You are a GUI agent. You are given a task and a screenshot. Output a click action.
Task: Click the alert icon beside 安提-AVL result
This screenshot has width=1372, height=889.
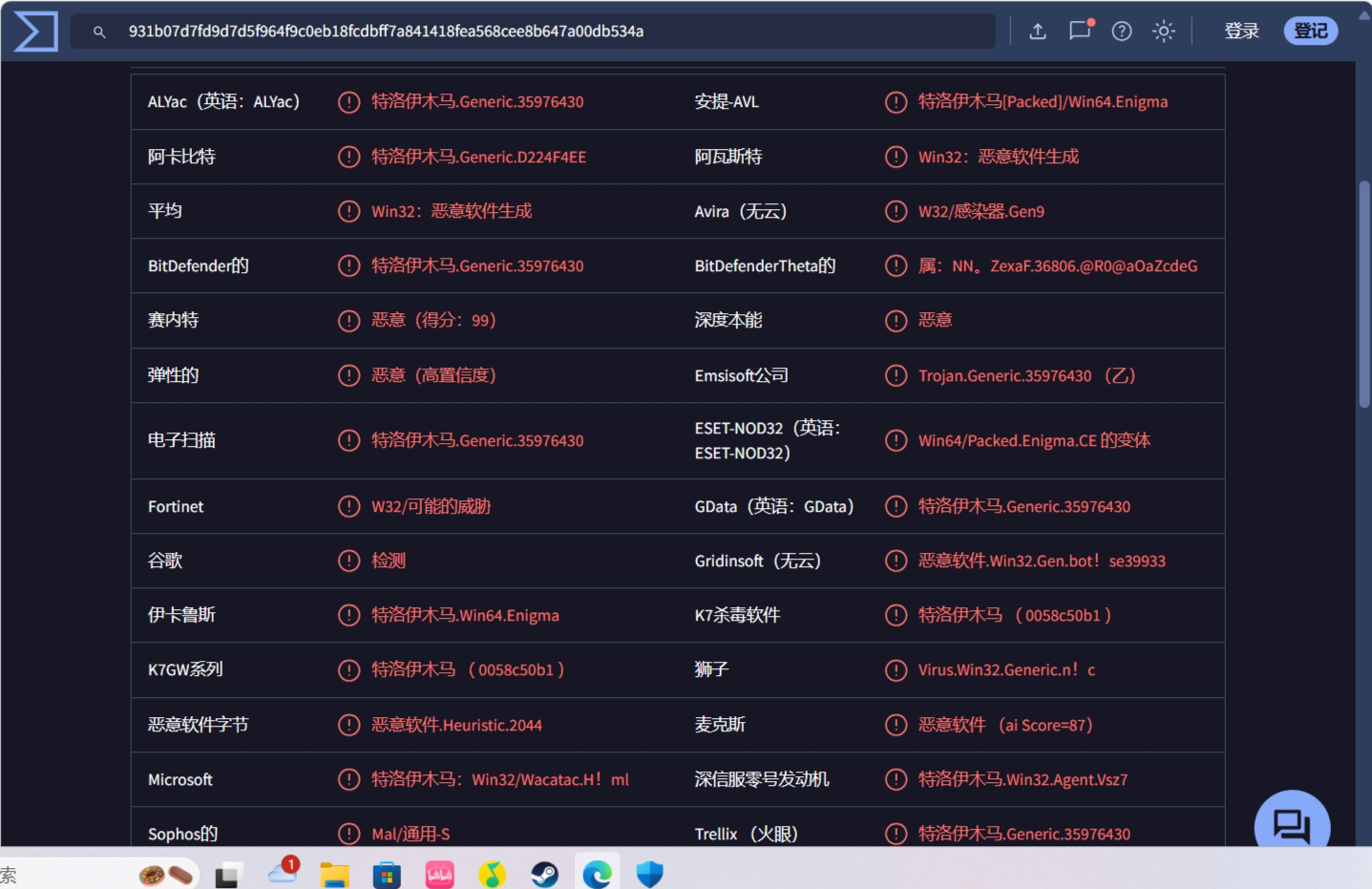coord(896,102)
